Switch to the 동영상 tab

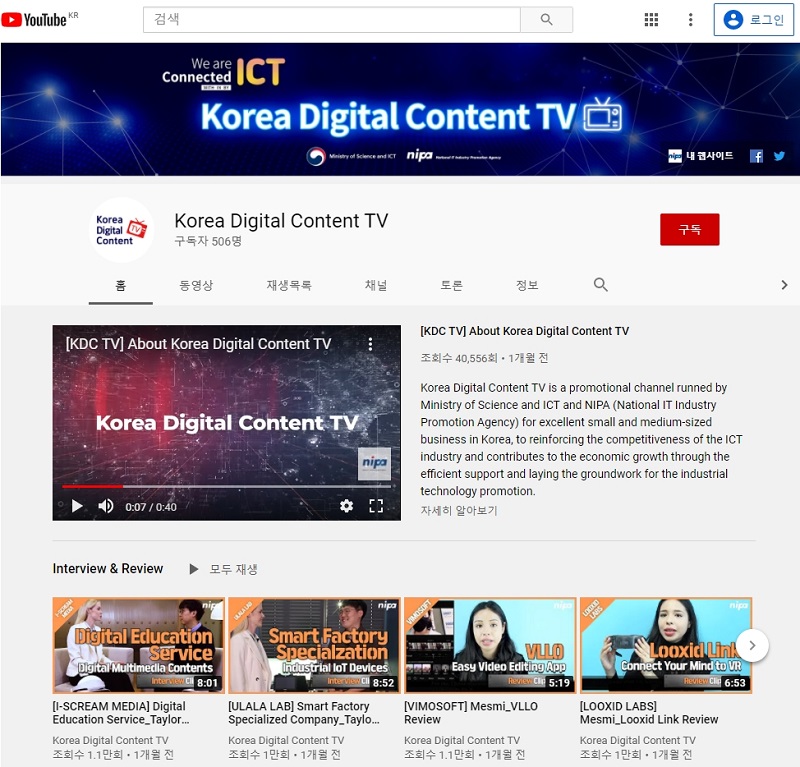click(x=196, y=285)
